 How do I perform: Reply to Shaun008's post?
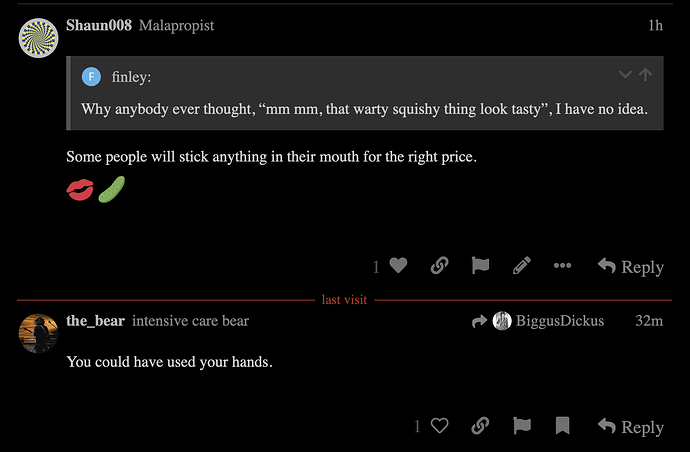coord(631,266)
